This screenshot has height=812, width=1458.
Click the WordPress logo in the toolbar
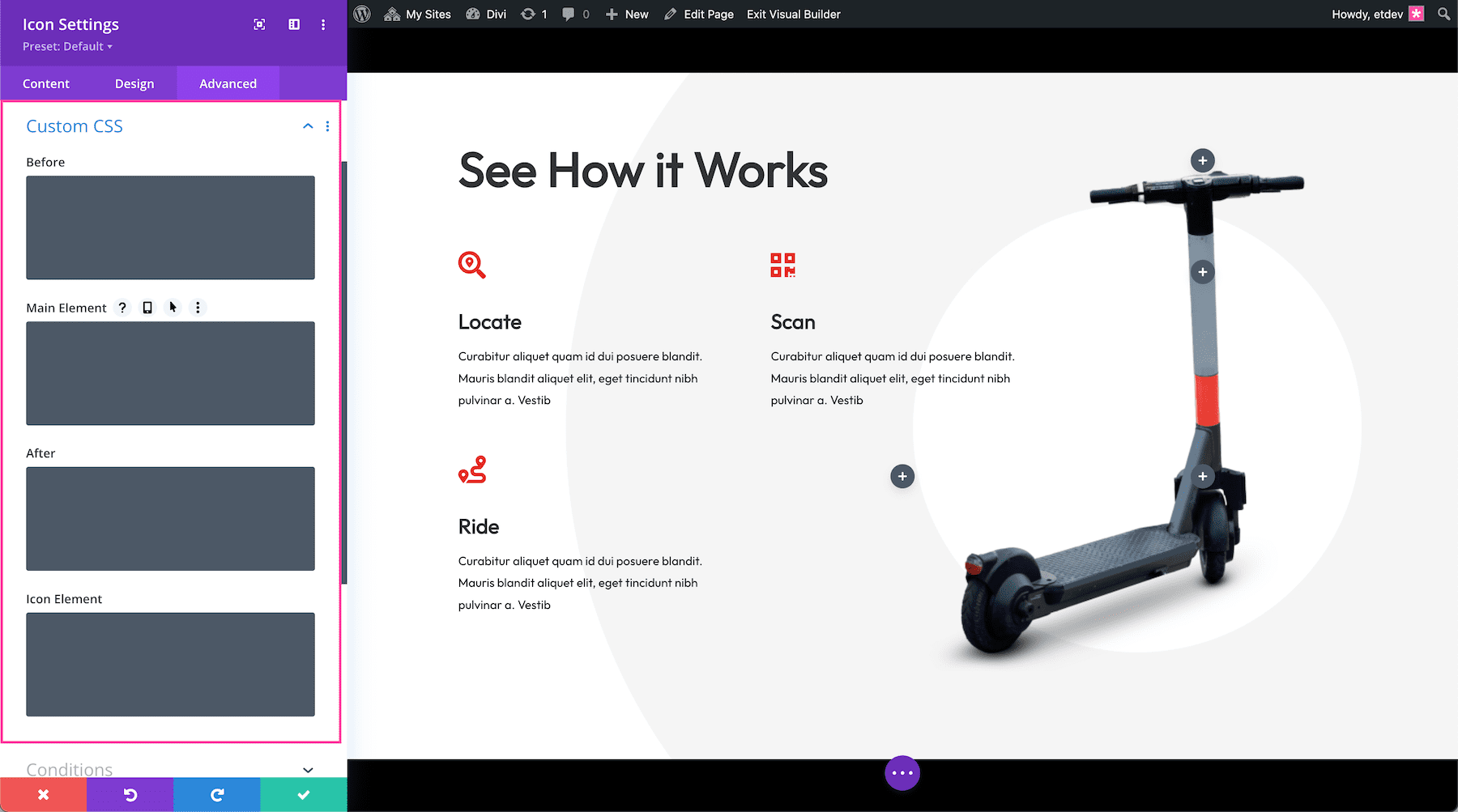click(361, 14)
